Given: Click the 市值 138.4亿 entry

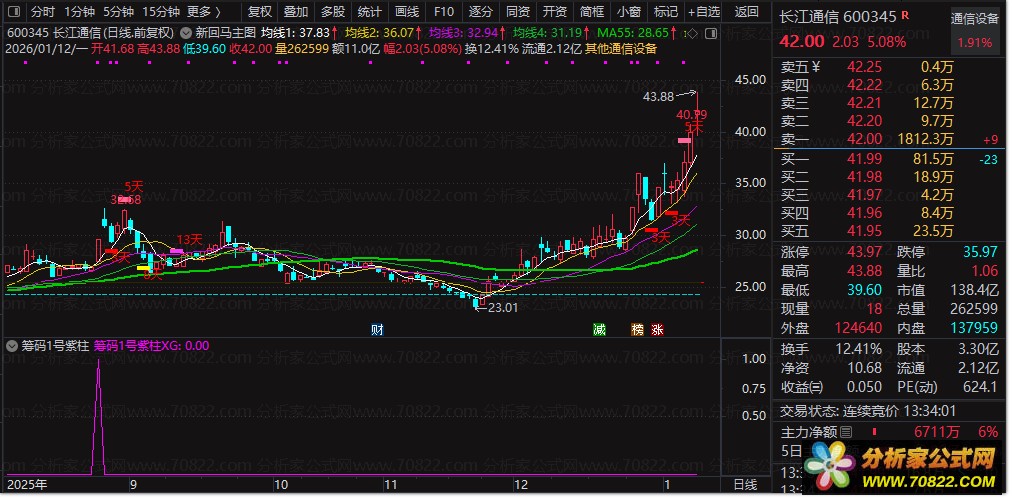Looking at the screenshot, I should click(947, 290).
